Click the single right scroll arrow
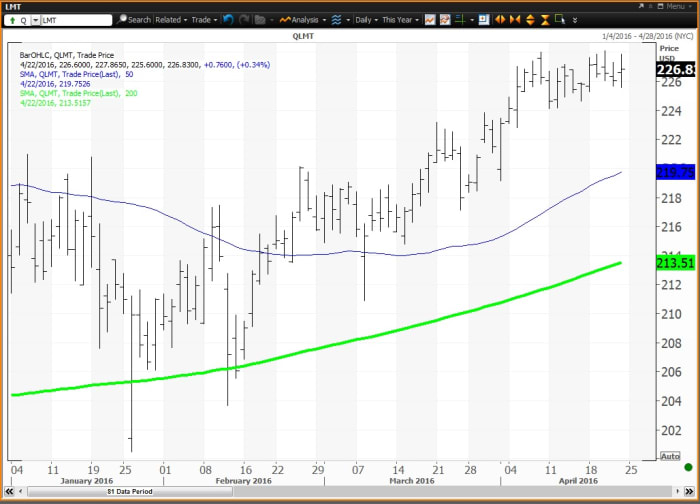Screen dimensions: 700x504 (x=677, y=492)
